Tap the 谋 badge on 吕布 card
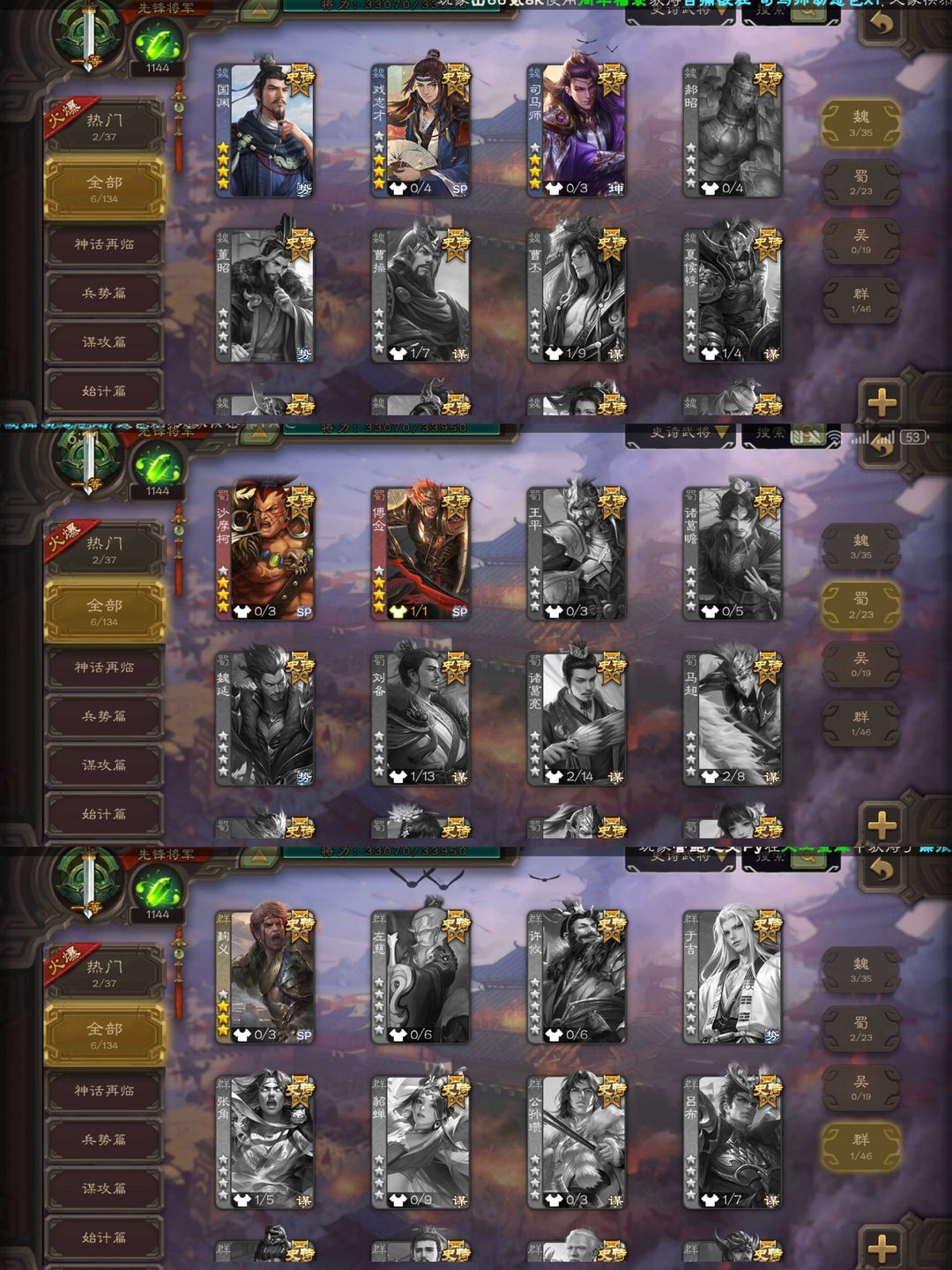The width and height of the screenshot is (952, 1270). coord(771,1200)
